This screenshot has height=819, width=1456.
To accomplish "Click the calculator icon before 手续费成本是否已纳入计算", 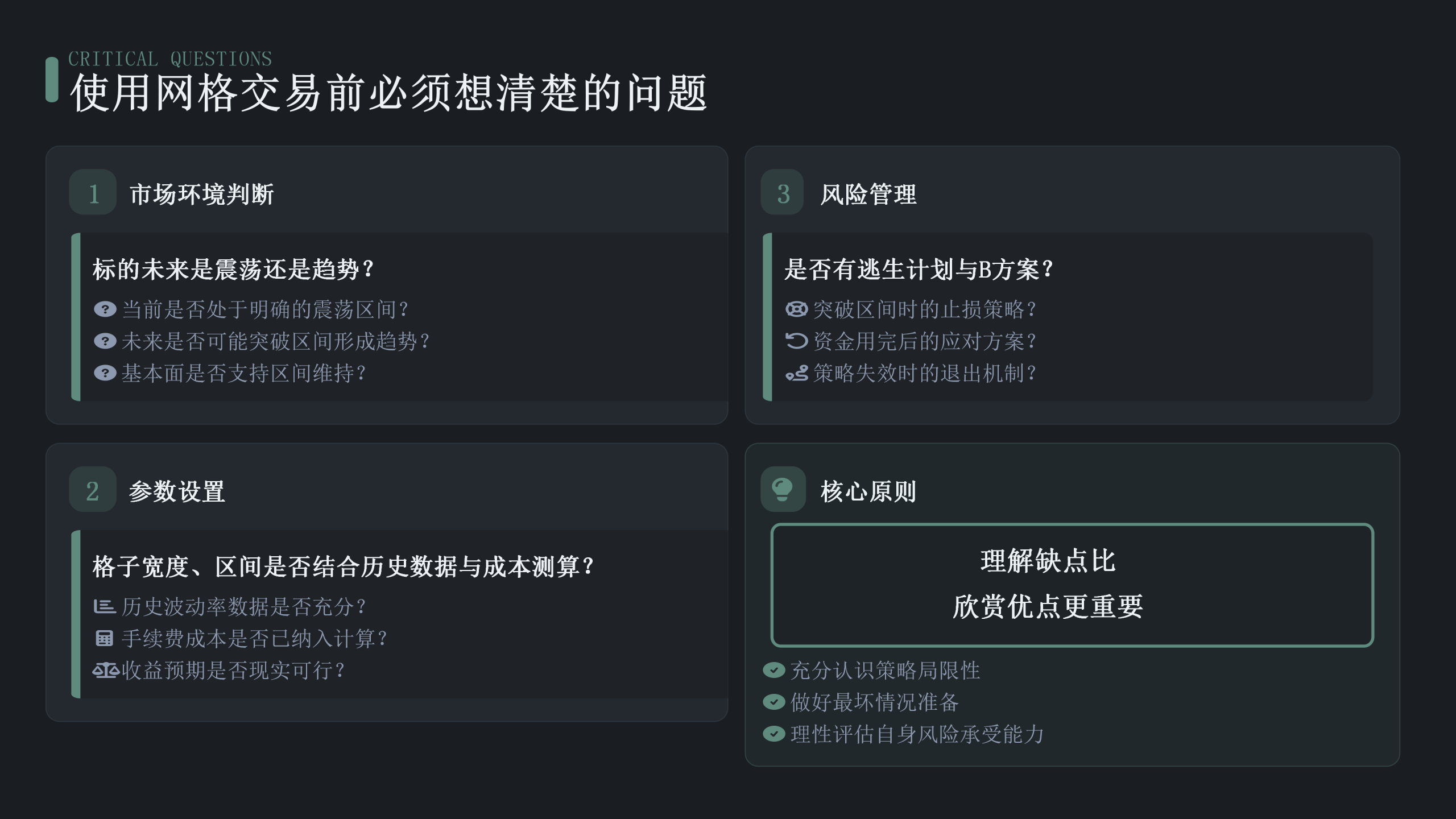I will [105, 638].
